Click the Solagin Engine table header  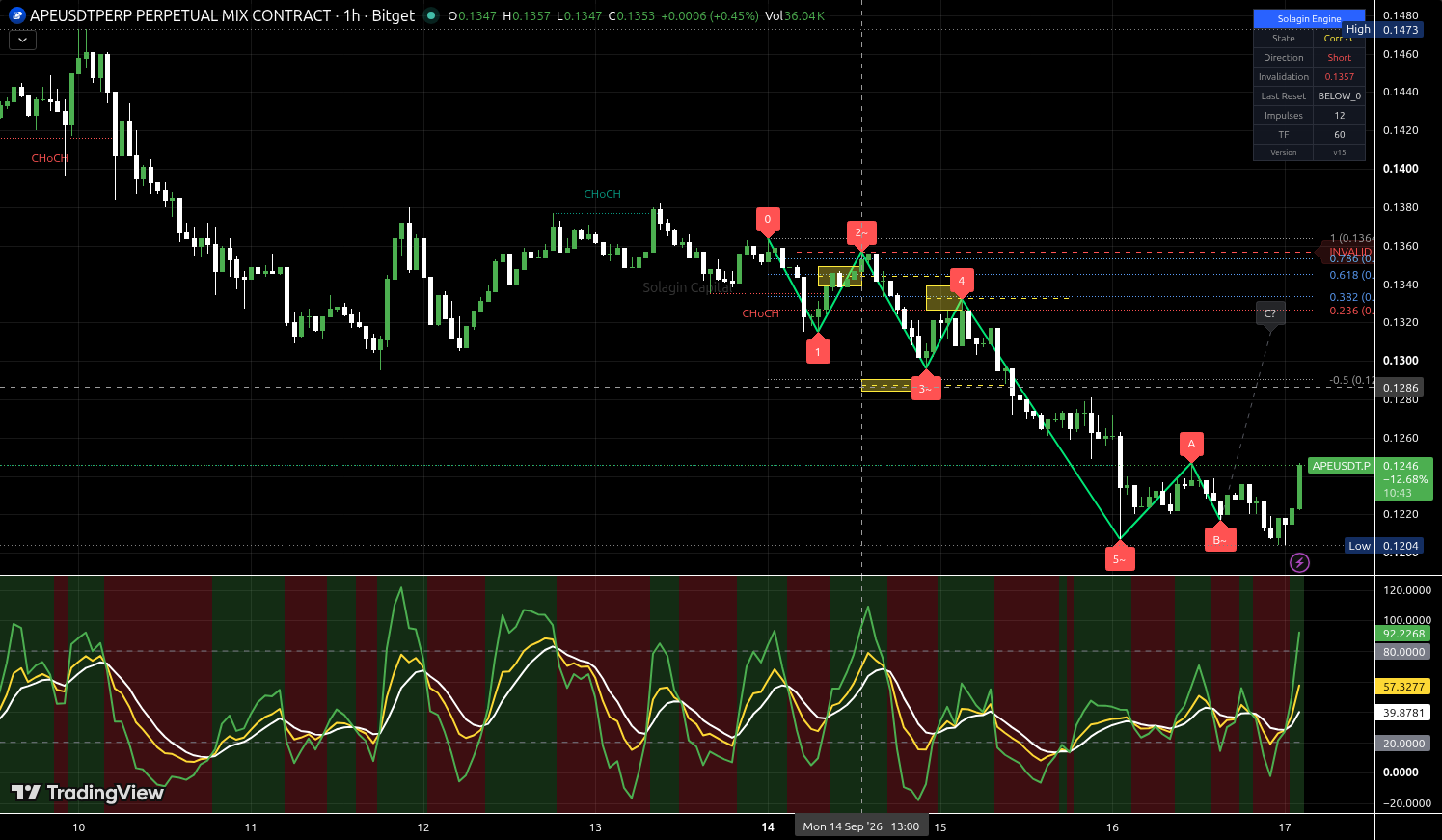(1309, 19)
